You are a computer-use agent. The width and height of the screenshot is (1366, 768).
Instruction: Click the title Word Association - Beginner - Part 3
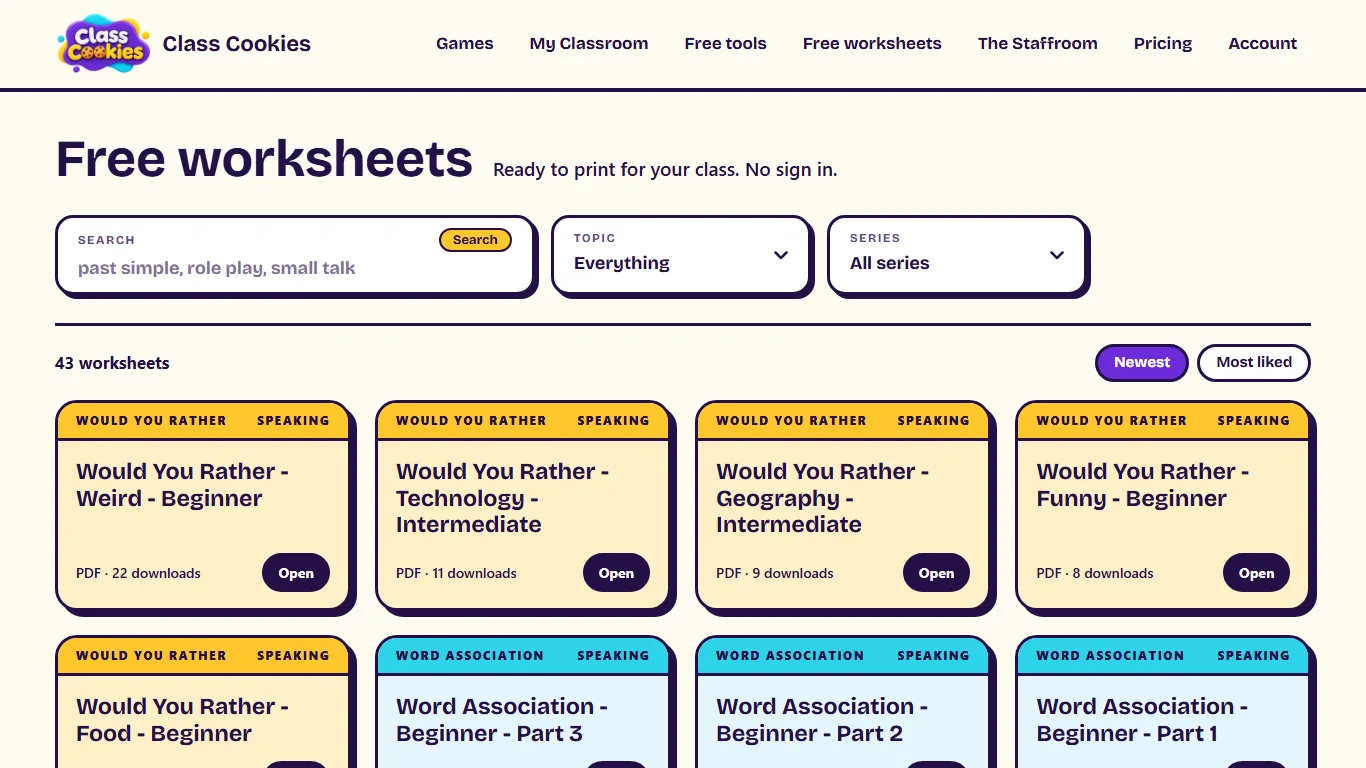[502, 720]
